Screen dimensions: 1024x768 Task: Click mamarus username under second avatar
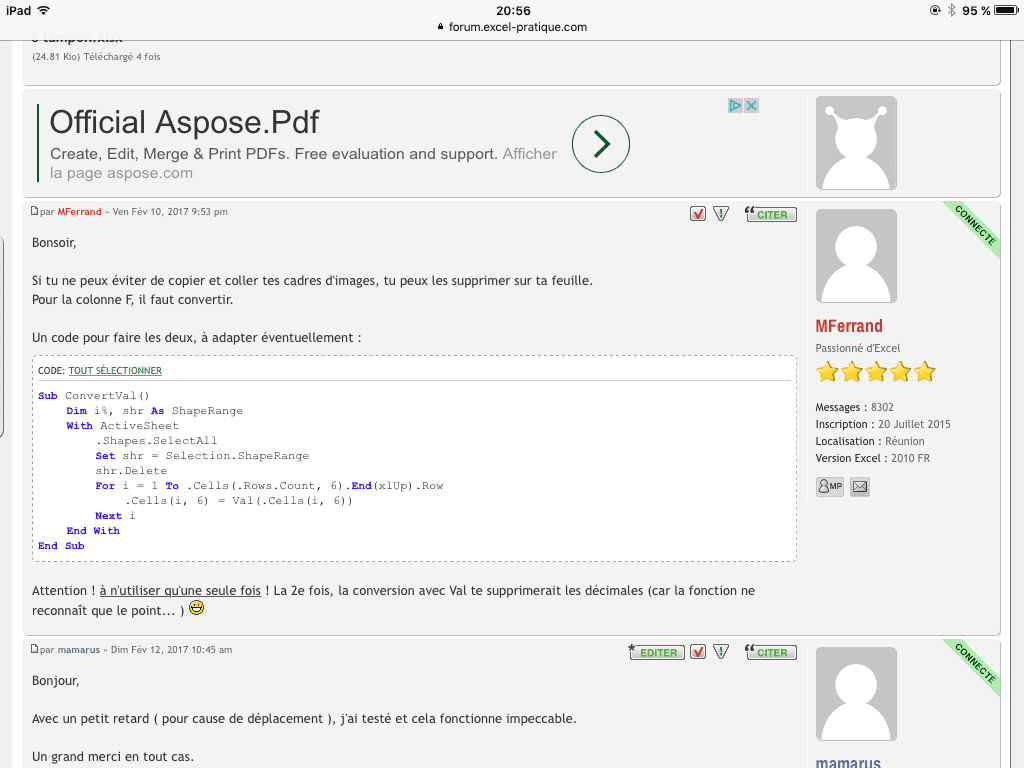[848, 761]
